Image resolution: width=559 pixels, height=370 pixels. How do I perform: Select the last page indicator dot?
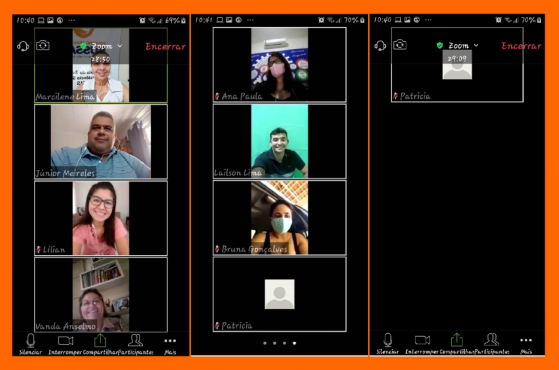(294, 343)
